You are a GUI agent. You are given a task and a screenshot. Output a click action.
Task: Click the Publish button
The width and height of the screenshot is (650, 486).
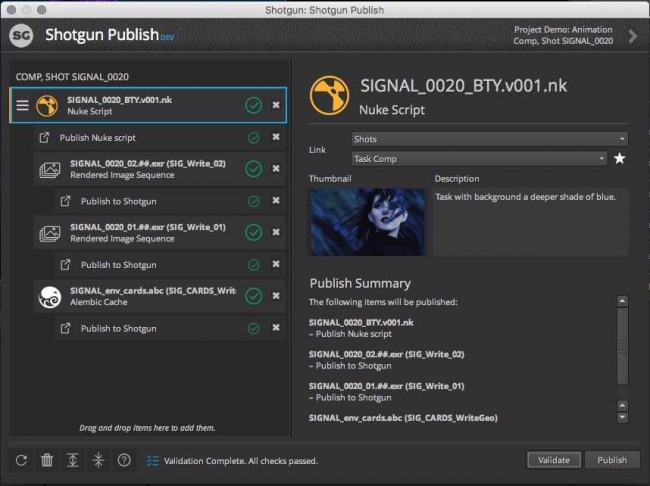(x=611, y=460)
